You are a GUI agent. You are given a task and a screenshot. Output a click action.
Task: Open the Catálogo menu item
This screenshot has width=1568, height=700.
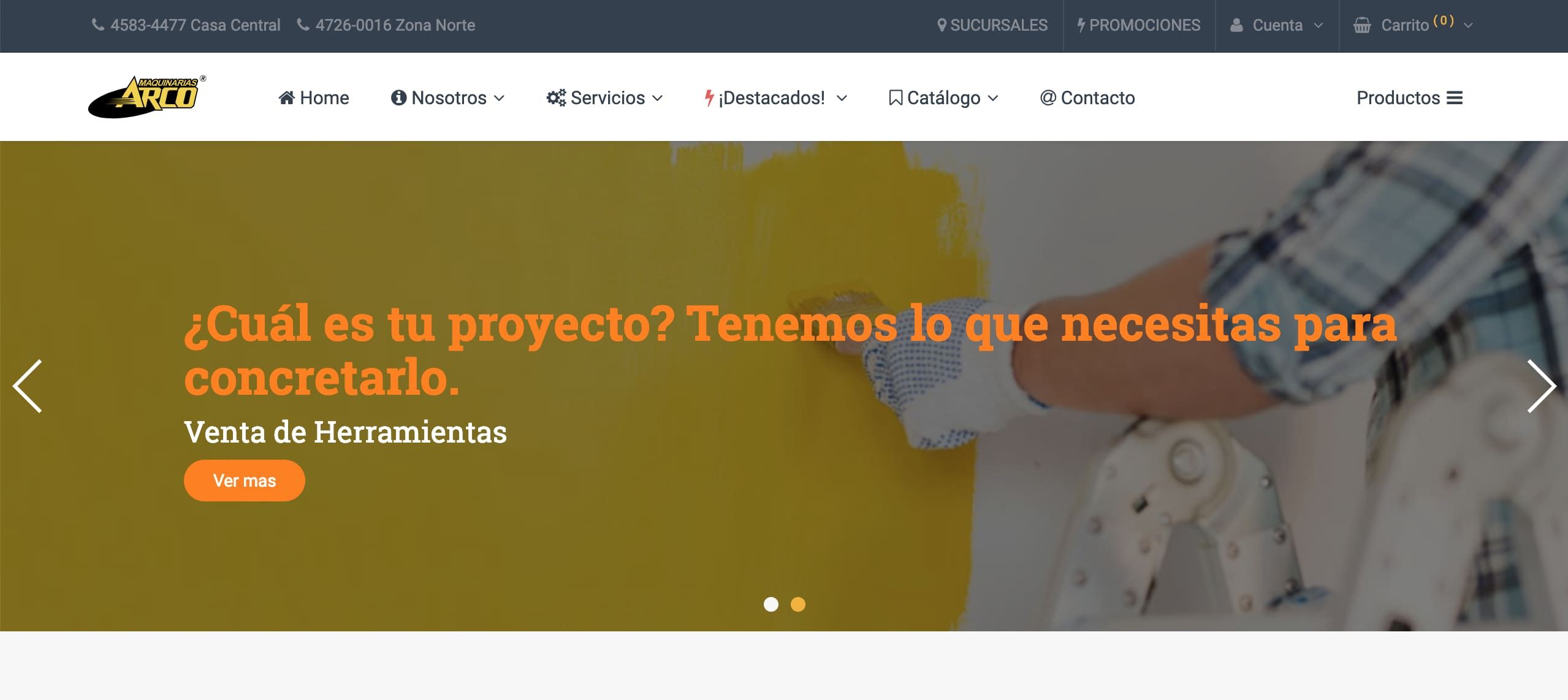943,97
